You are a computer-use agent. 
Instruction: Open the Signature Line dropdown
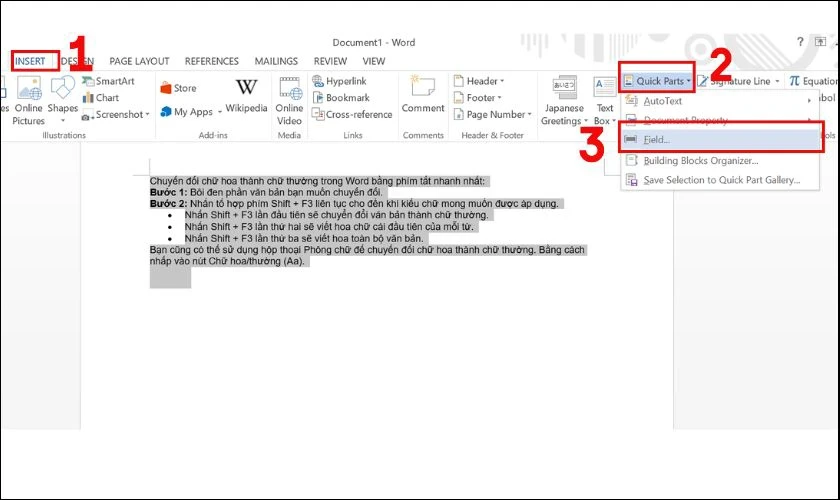pos(739,81)
